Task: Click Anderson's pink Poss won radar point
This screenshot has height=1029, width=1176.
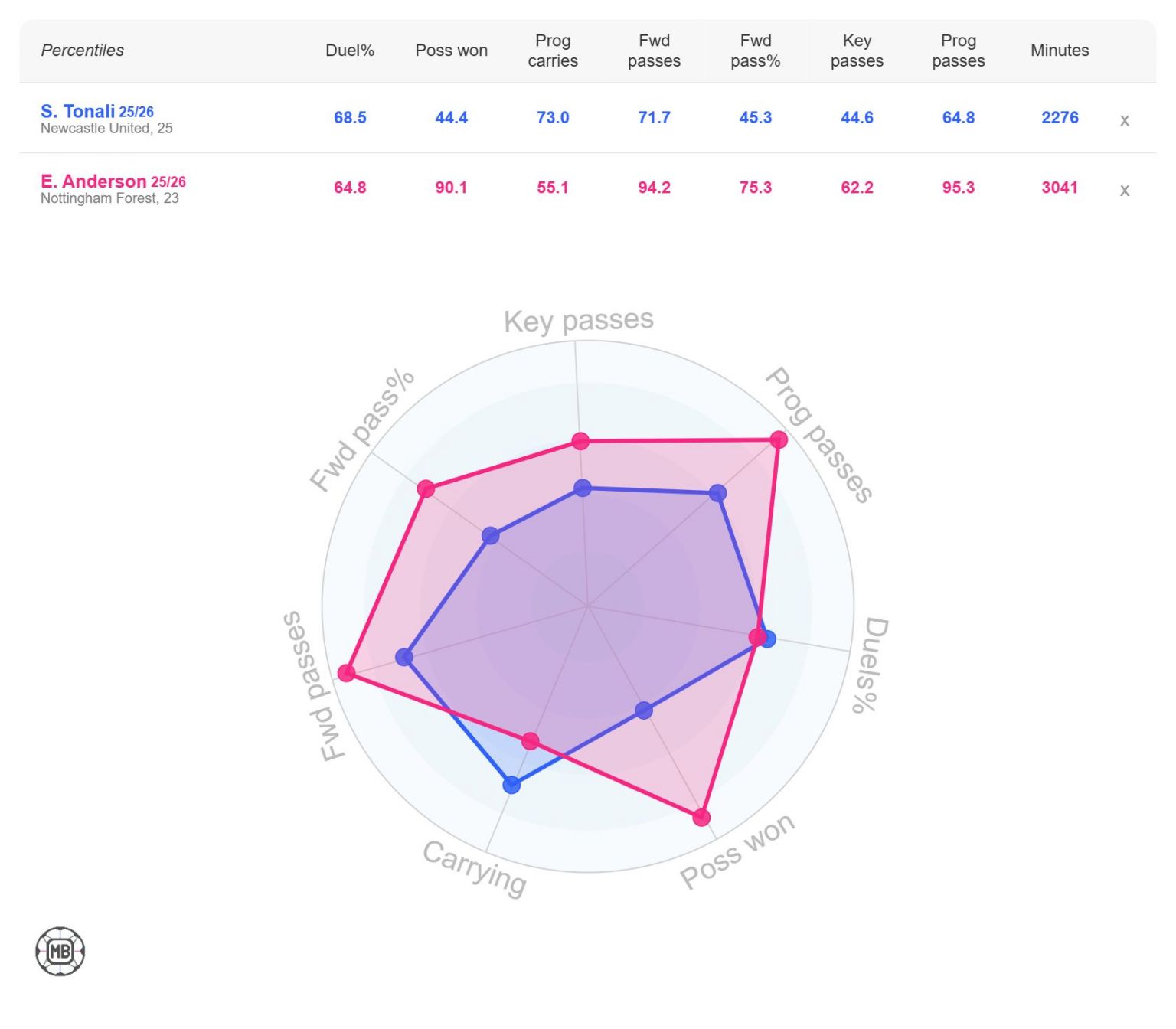Action: tap(701, 818)
